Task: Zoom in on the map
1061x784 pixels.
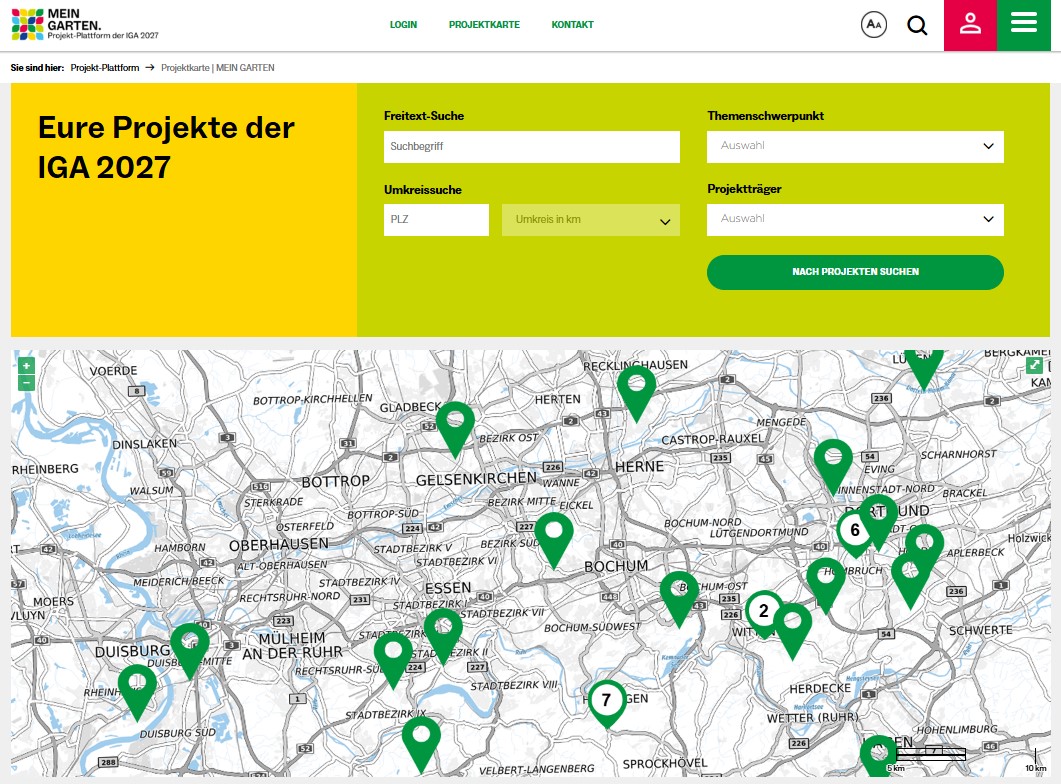Action: pos(26,366)
